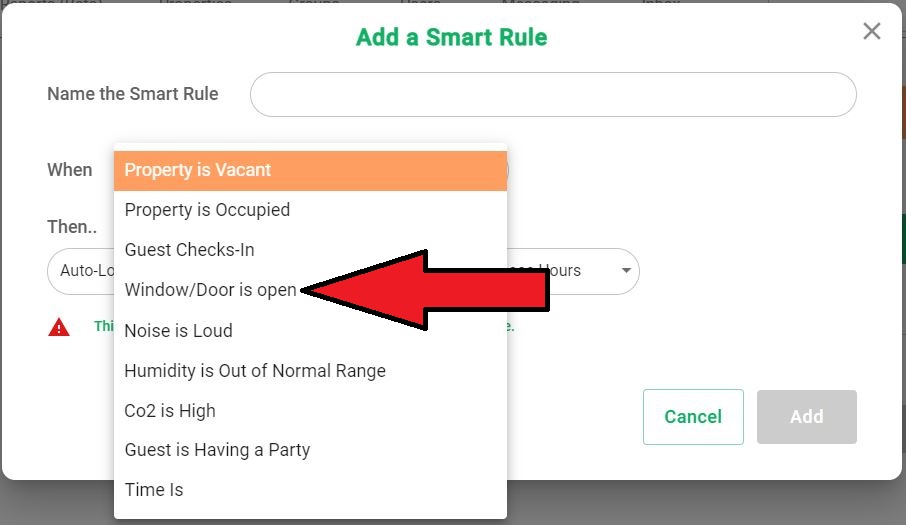This screenshot has height=525, width=906.
Task: Expand the Hours dropdown arrow
Action: 626,270
